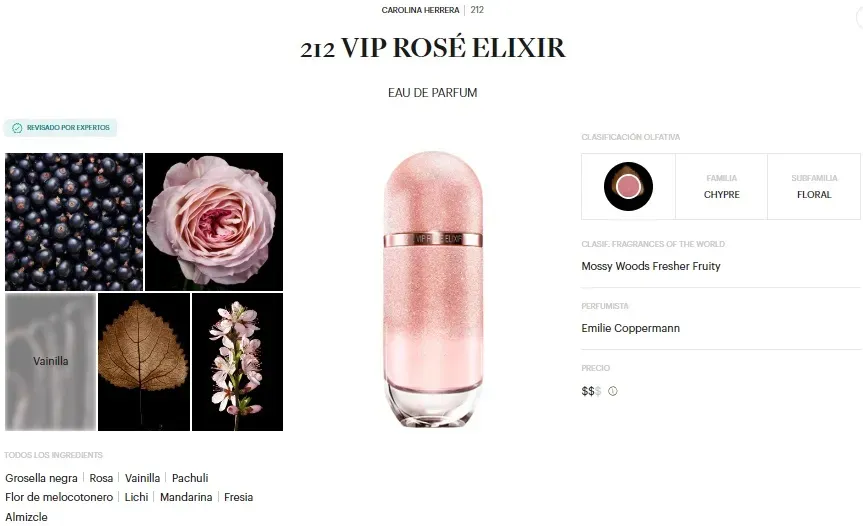863x526 pixels.
Task: Select the Floral subfamily cell
Action: pyautogui.click(x=814, y=187)
